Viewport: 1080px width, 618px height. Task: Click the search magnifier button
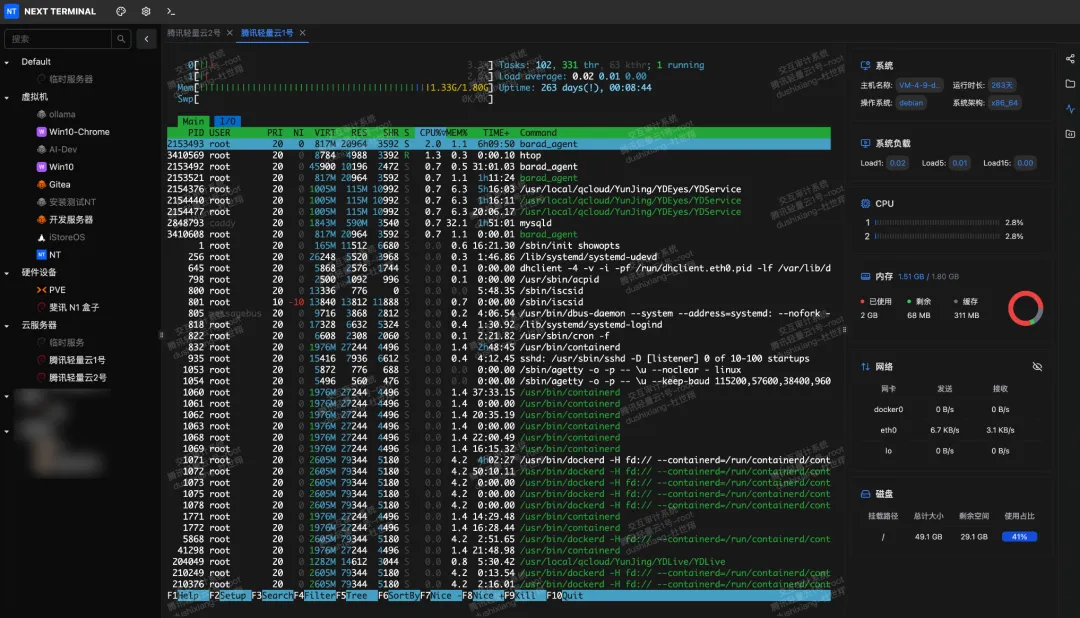tap(121, 39)
